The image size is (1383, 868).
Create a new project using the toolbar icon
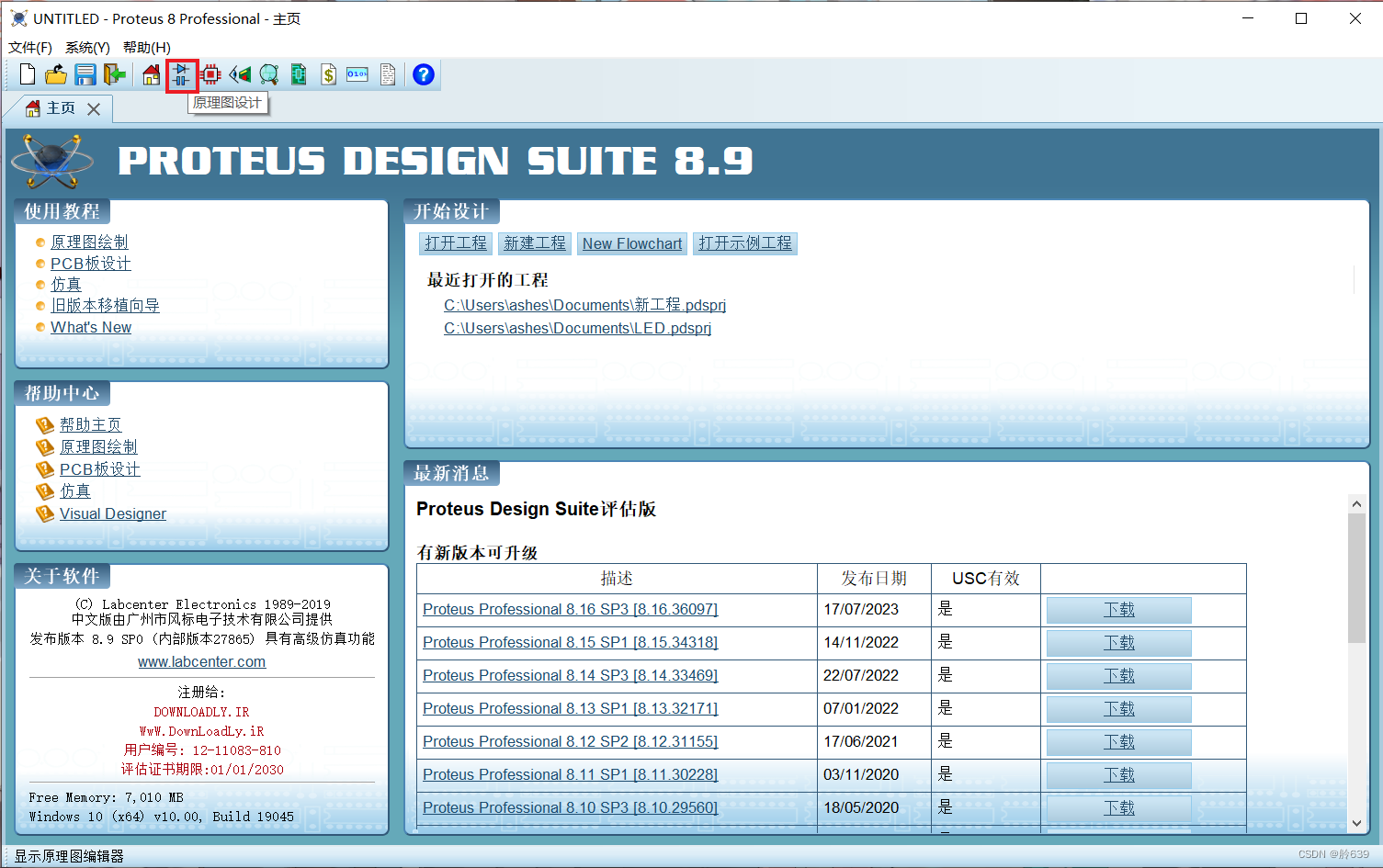[27, 74]
